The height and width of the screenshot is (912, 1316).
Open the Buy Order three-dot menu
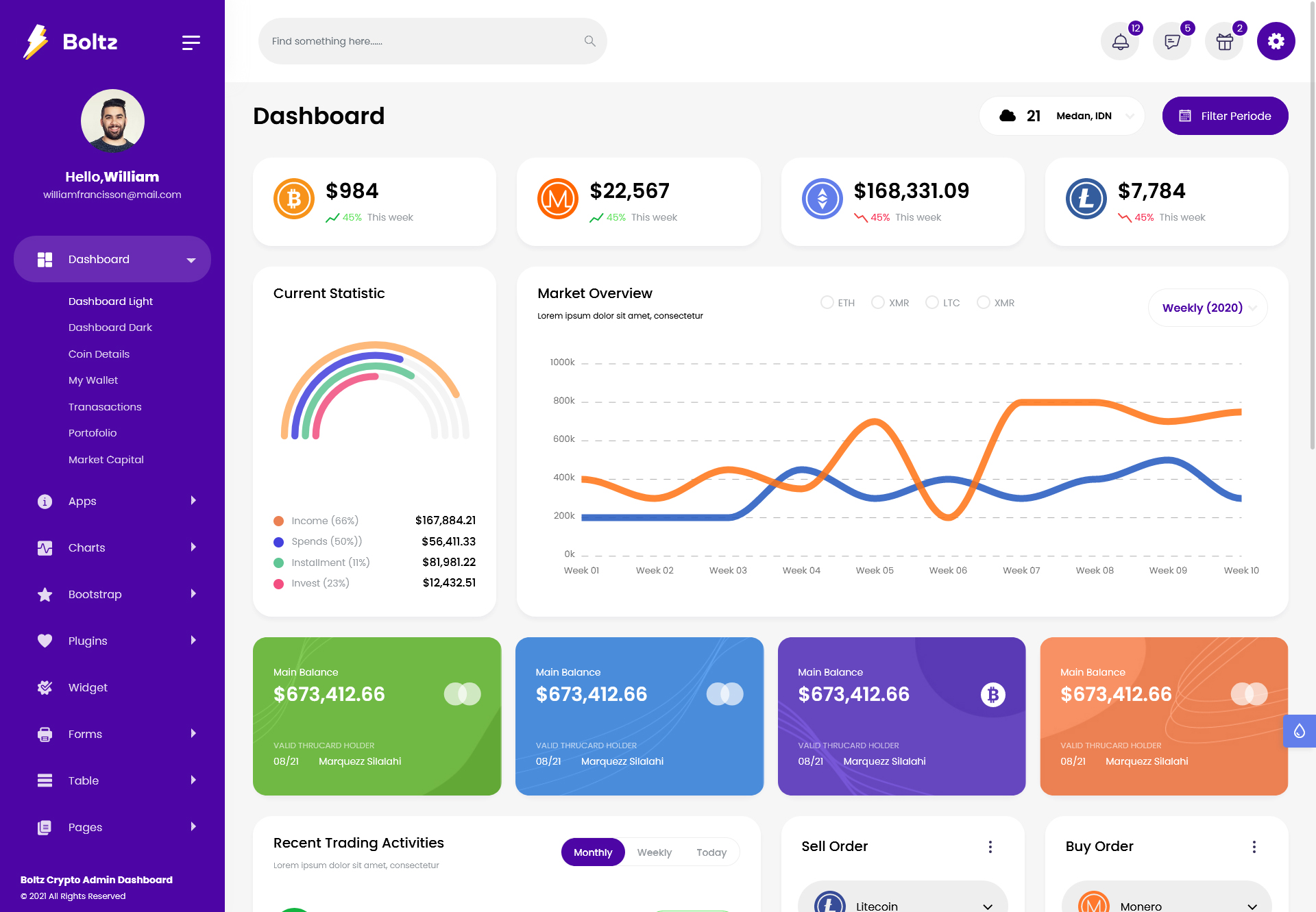coord(1254,847)
